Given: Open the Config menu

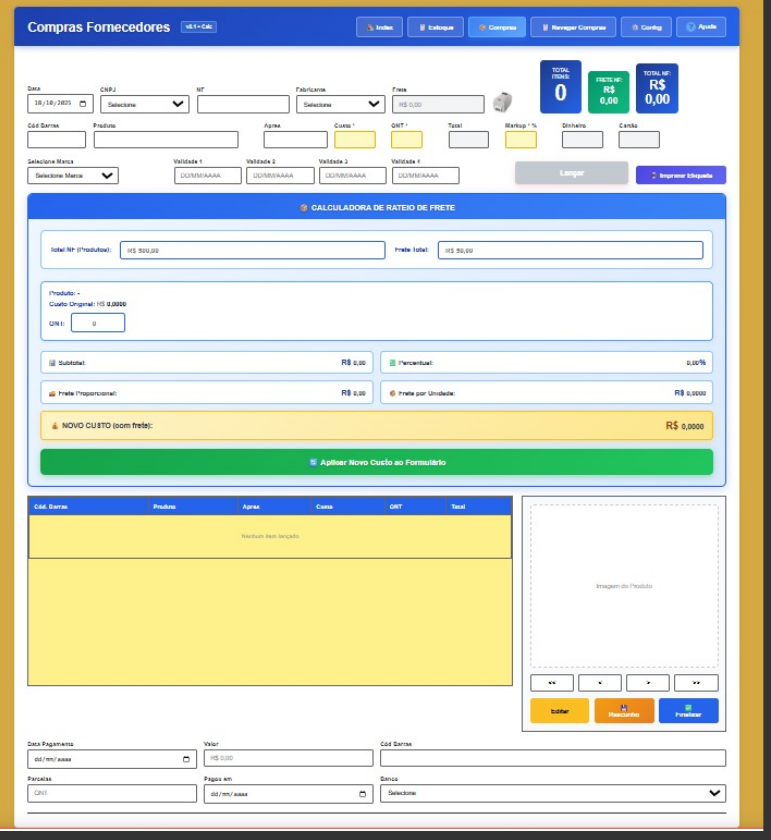Looking at the screenshot, I should point(646,27).
